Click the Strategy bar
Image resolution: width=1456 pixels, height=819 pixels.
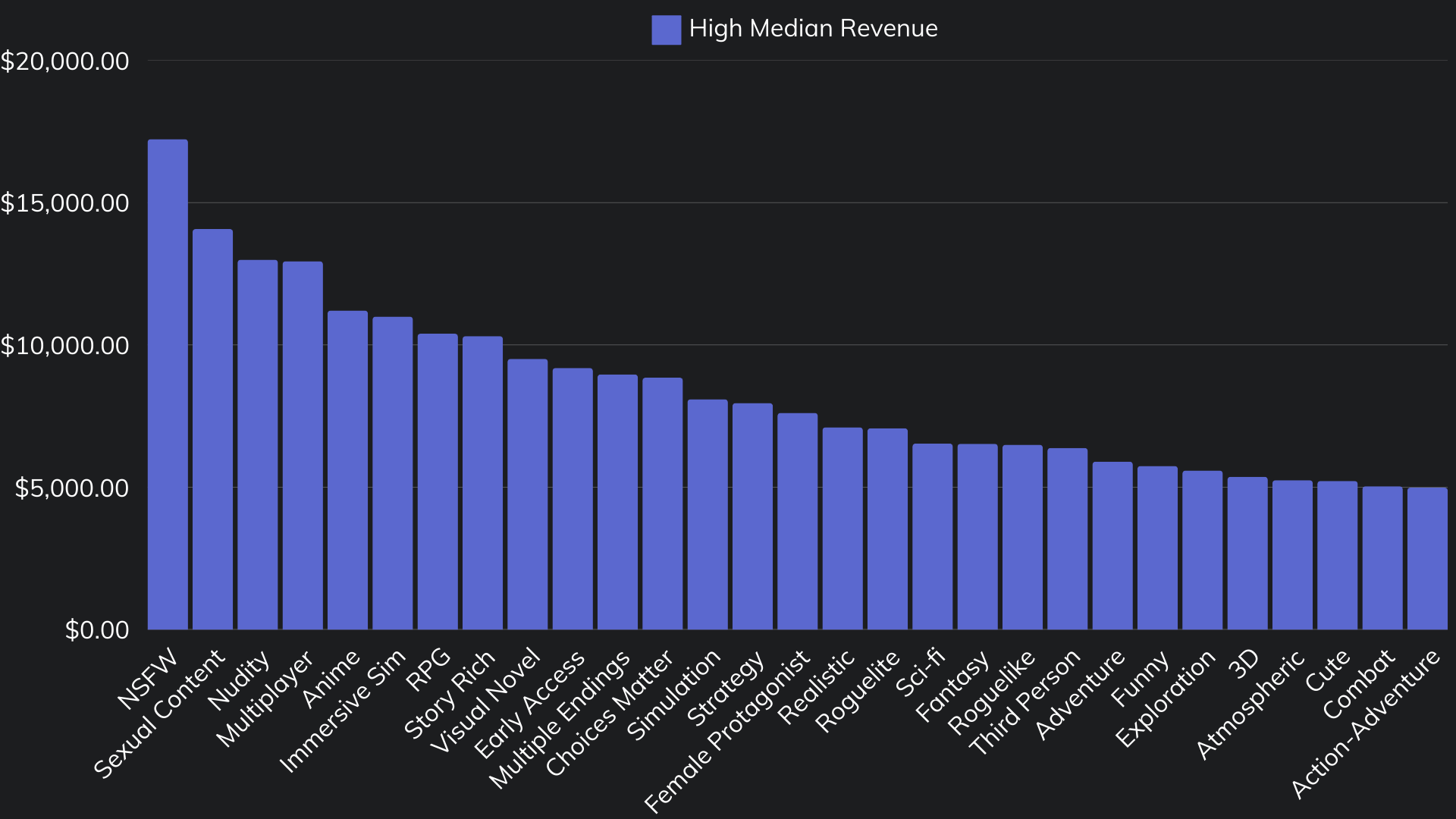point(752,516)
